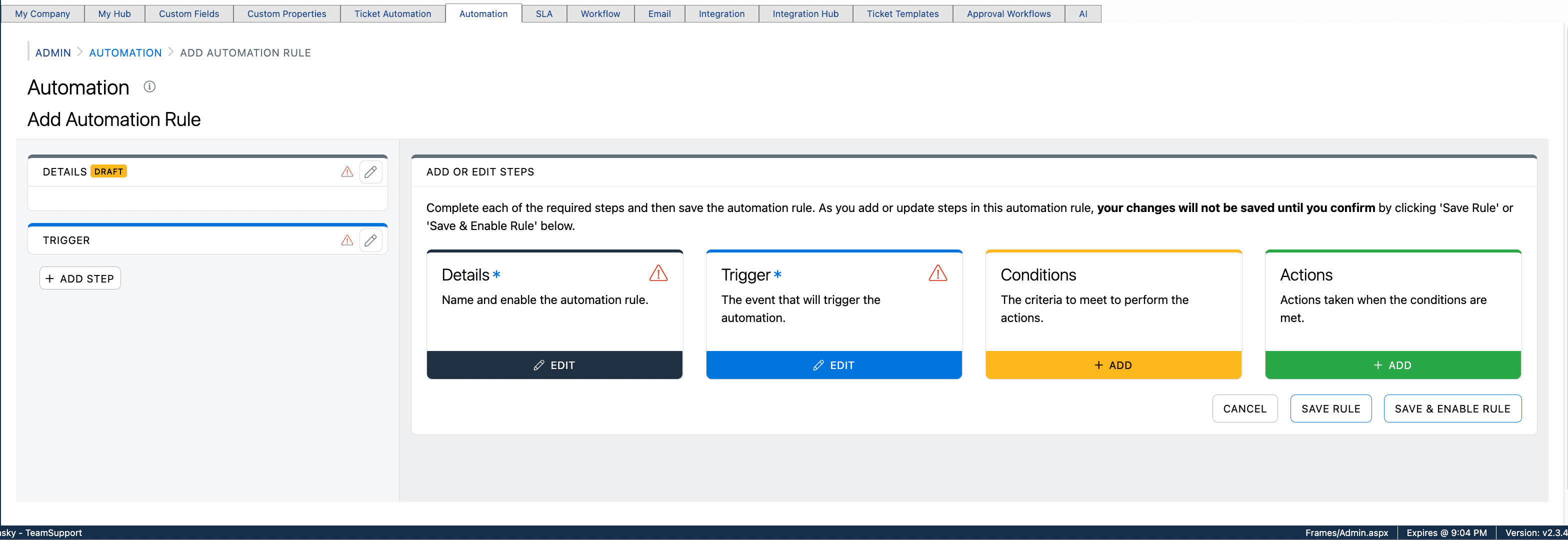This screenshot has height=540, width=1568.
Task: Click warning triangle in TRIGGER sidebar row
Action: pyautogui.click(x=347, y=240)
